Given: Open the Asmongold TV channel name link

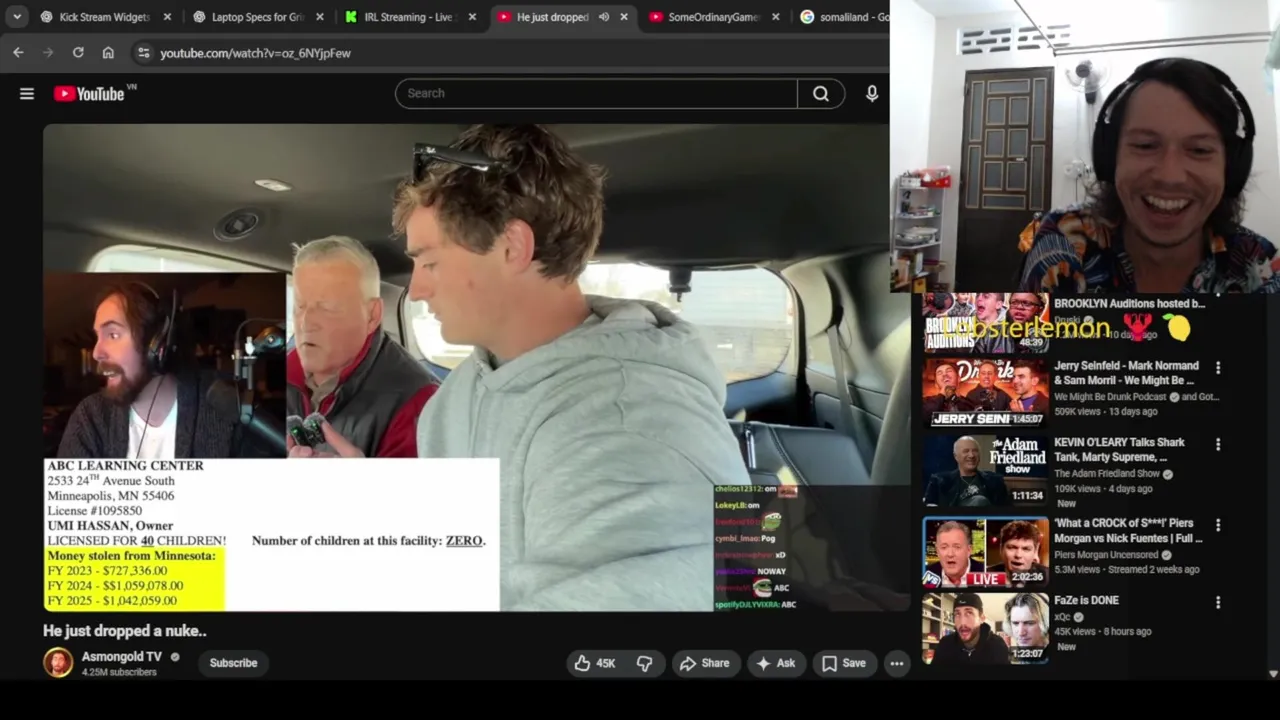Looking at the screenshot, I should [x=122, y=657].
